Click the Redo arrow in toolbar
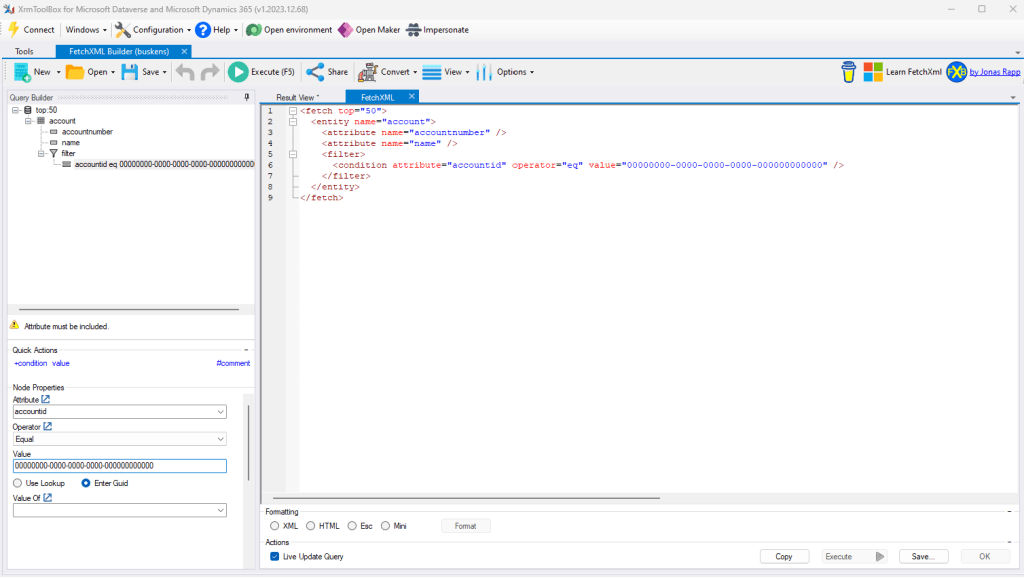This screenshot has height=577, width=1024. (x=209, y=72)
